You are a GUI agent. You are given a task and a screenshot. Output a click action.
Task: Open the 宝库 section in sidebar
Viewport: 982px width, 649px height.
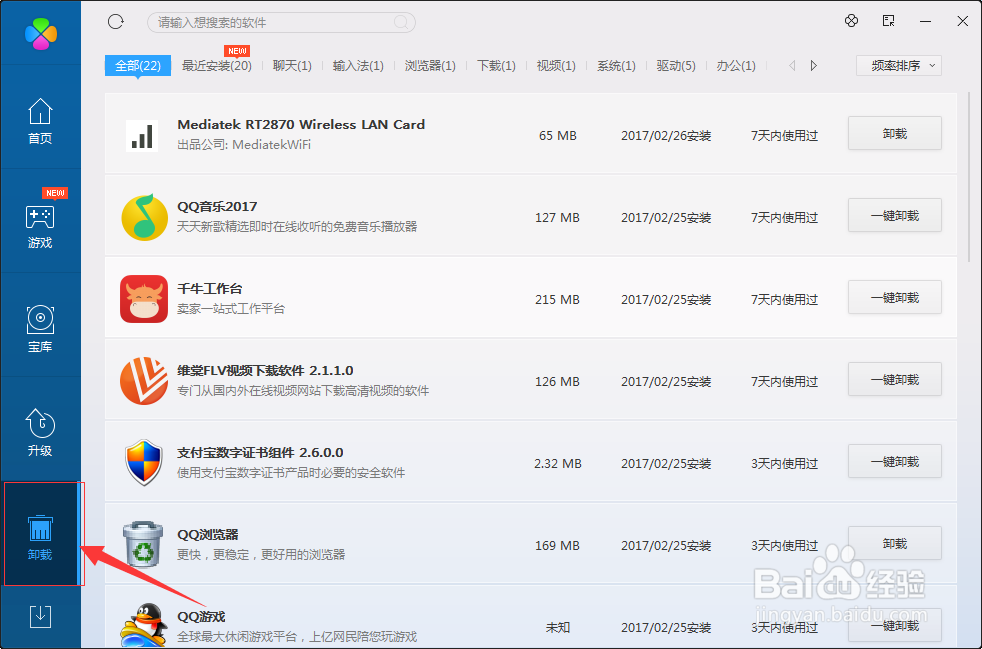[x=40, y=328]
